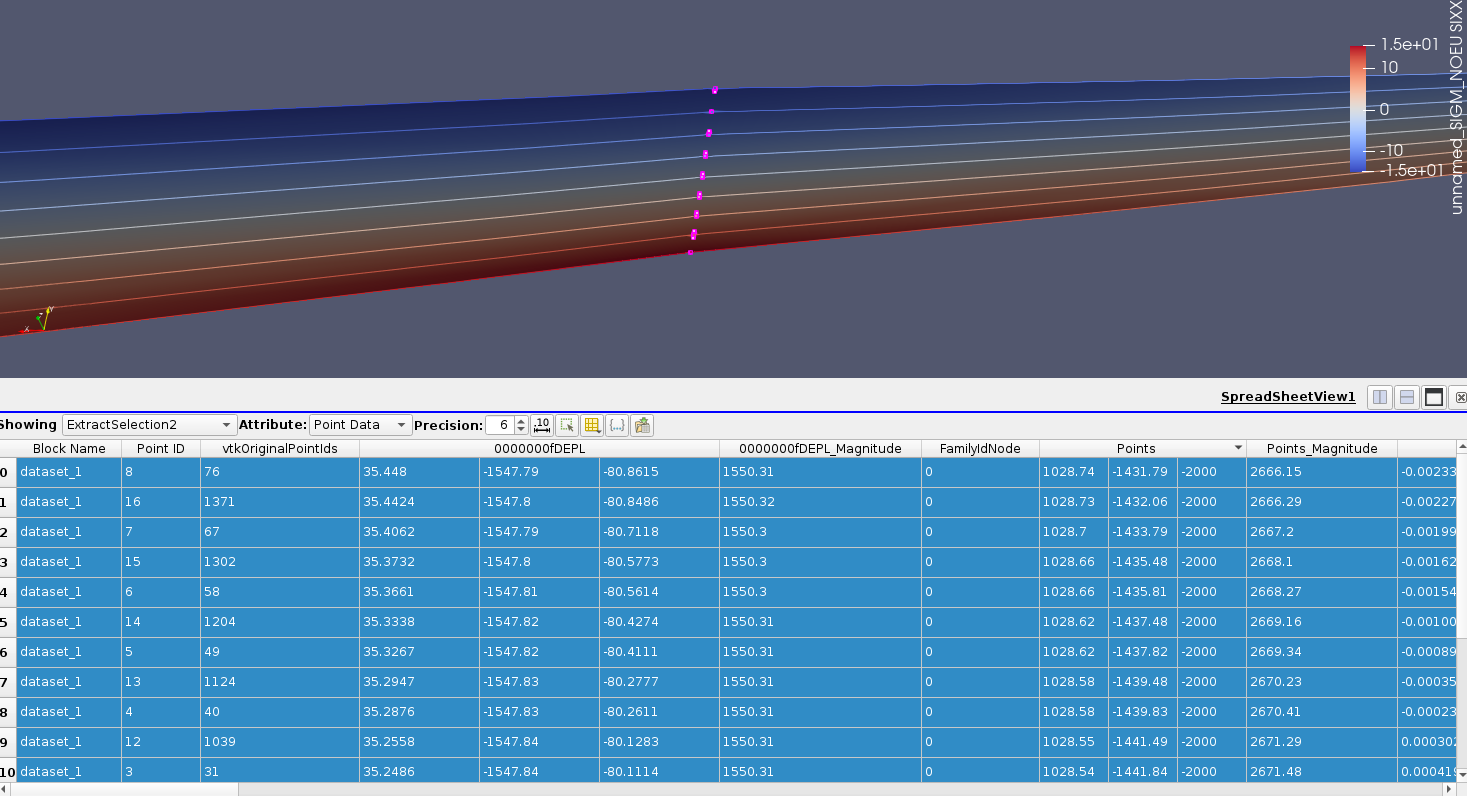The width and height of the screenshot is (1467, 796).
Task: Toggle cell connectivity visibility button
Action: (617, 425)
